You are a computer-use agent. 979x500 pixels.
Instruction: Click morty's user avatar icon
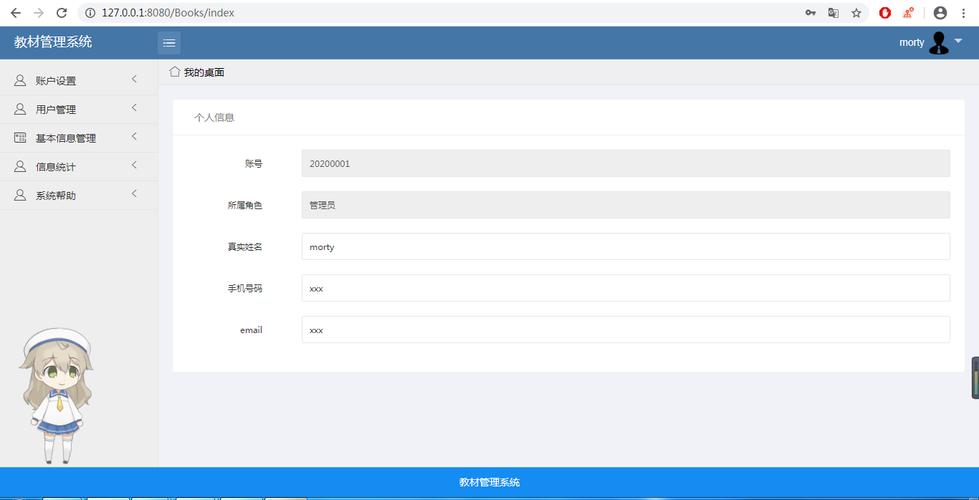[x=938, y=42]
